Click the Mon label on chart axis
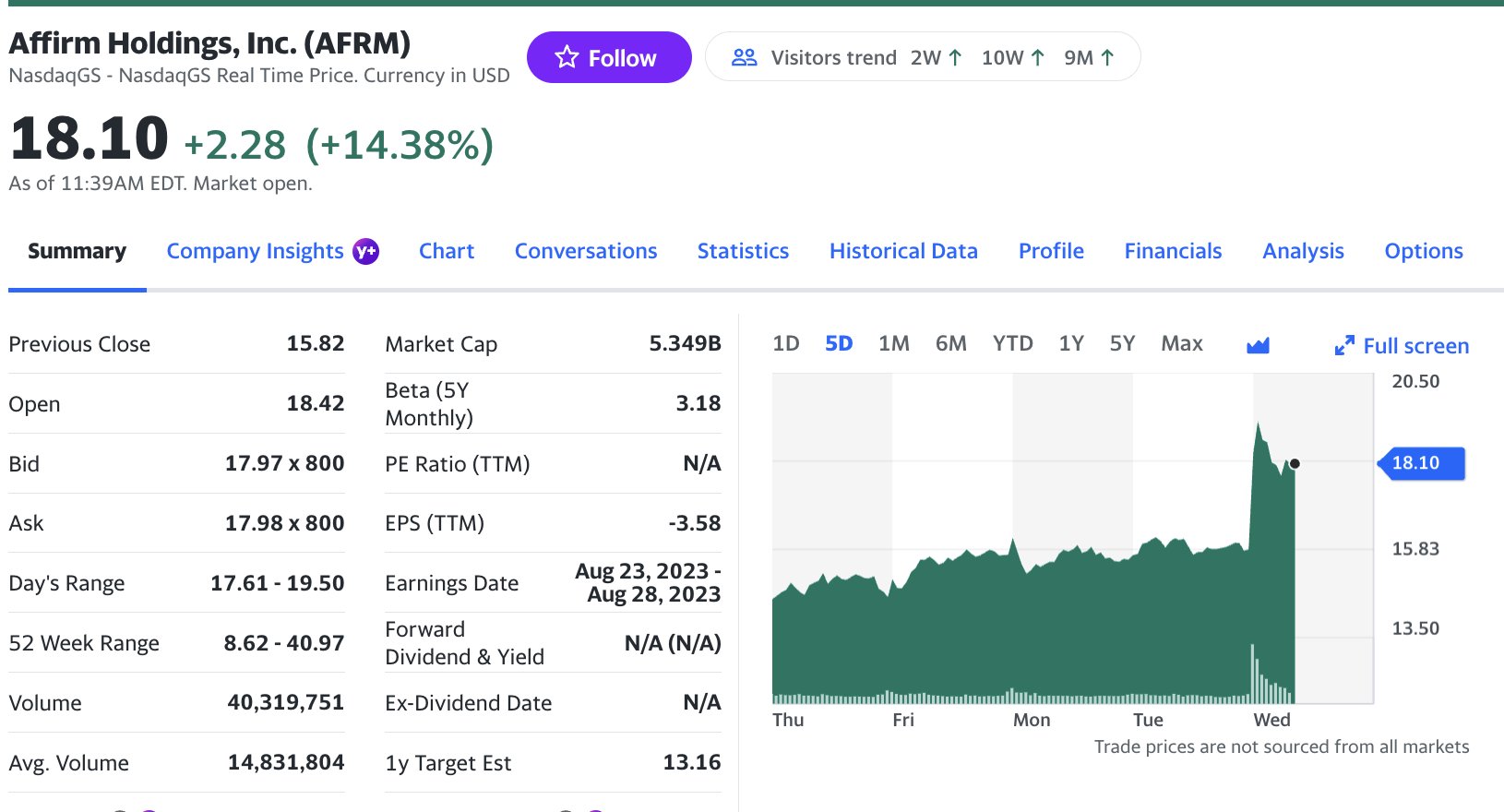The height and width of the screenshot is (812, 1504). coord(1032,720)
